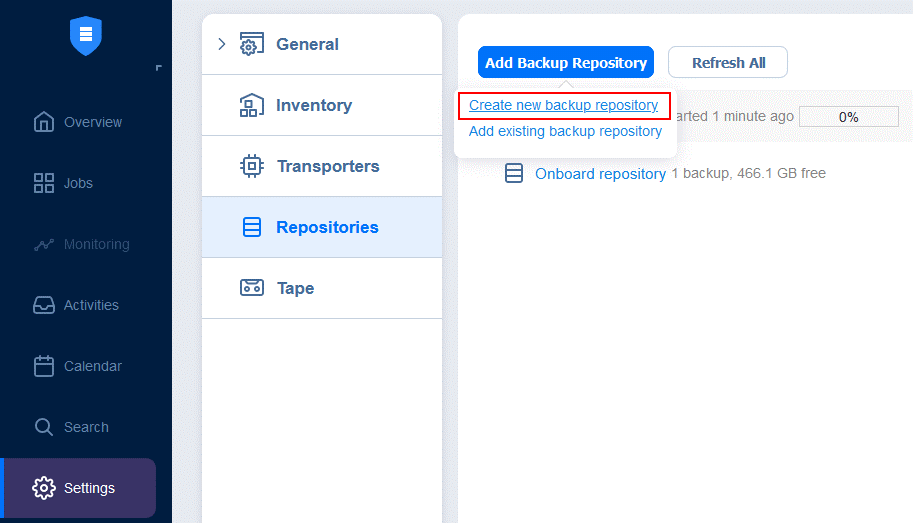Expand the General settings chevron
913x523 pixels.
(x=222, y=44)
